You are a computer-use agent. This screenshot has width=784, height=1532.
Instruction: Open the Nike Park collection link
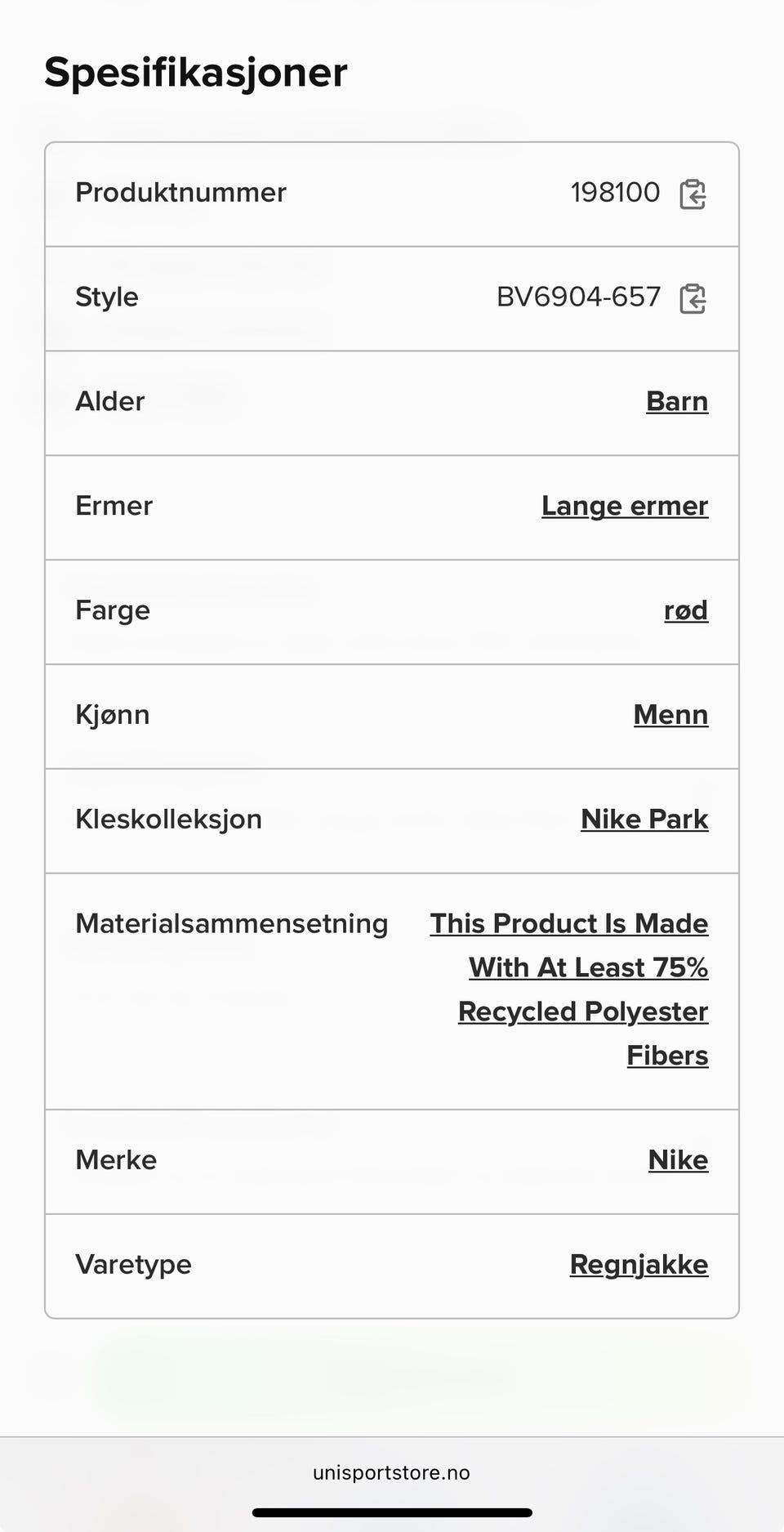pos(644,819)
